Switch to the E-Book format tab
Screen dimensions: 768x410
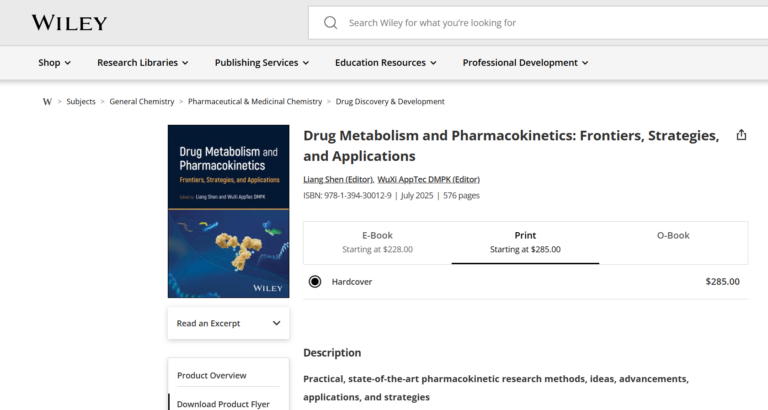coord(377,242)
